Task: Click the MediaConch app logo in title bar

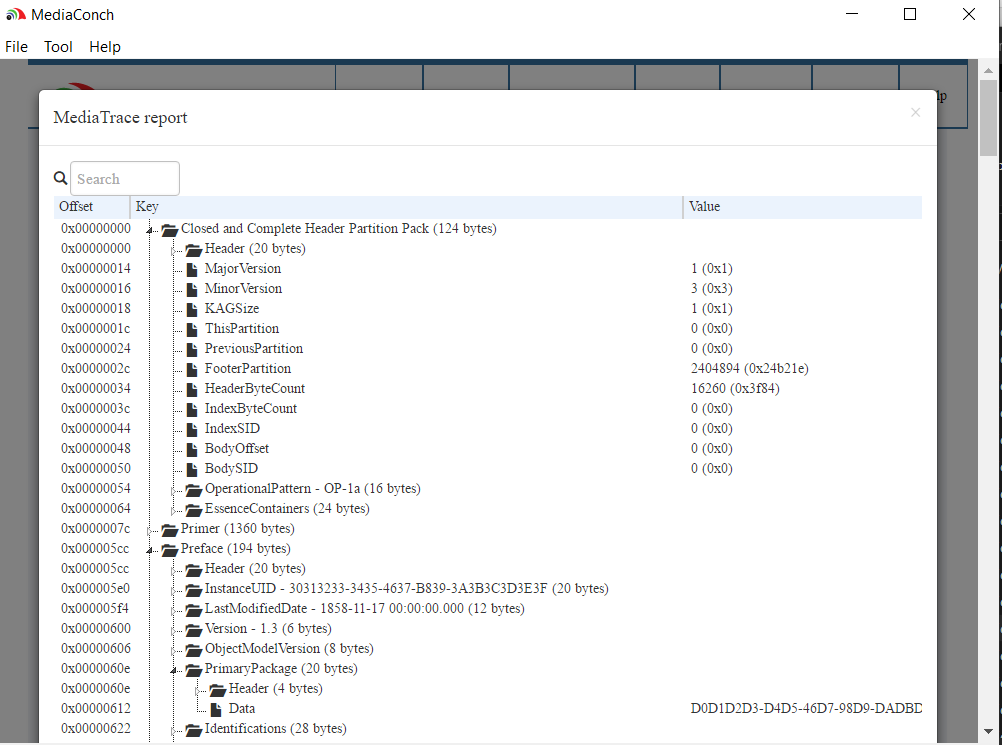Action: coord(16,14)
